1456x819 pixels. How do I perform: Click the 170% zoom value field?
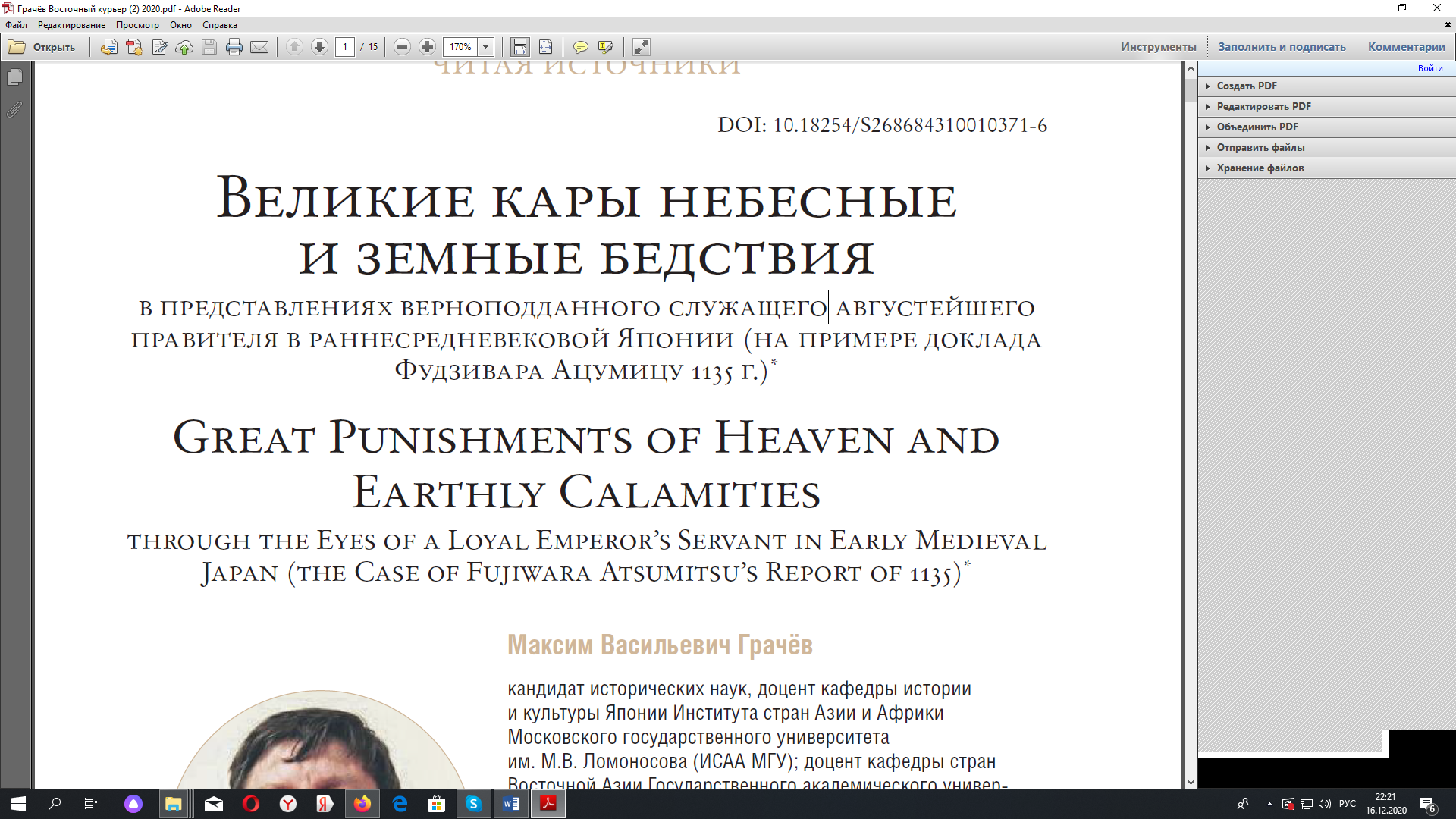[460, 47]
